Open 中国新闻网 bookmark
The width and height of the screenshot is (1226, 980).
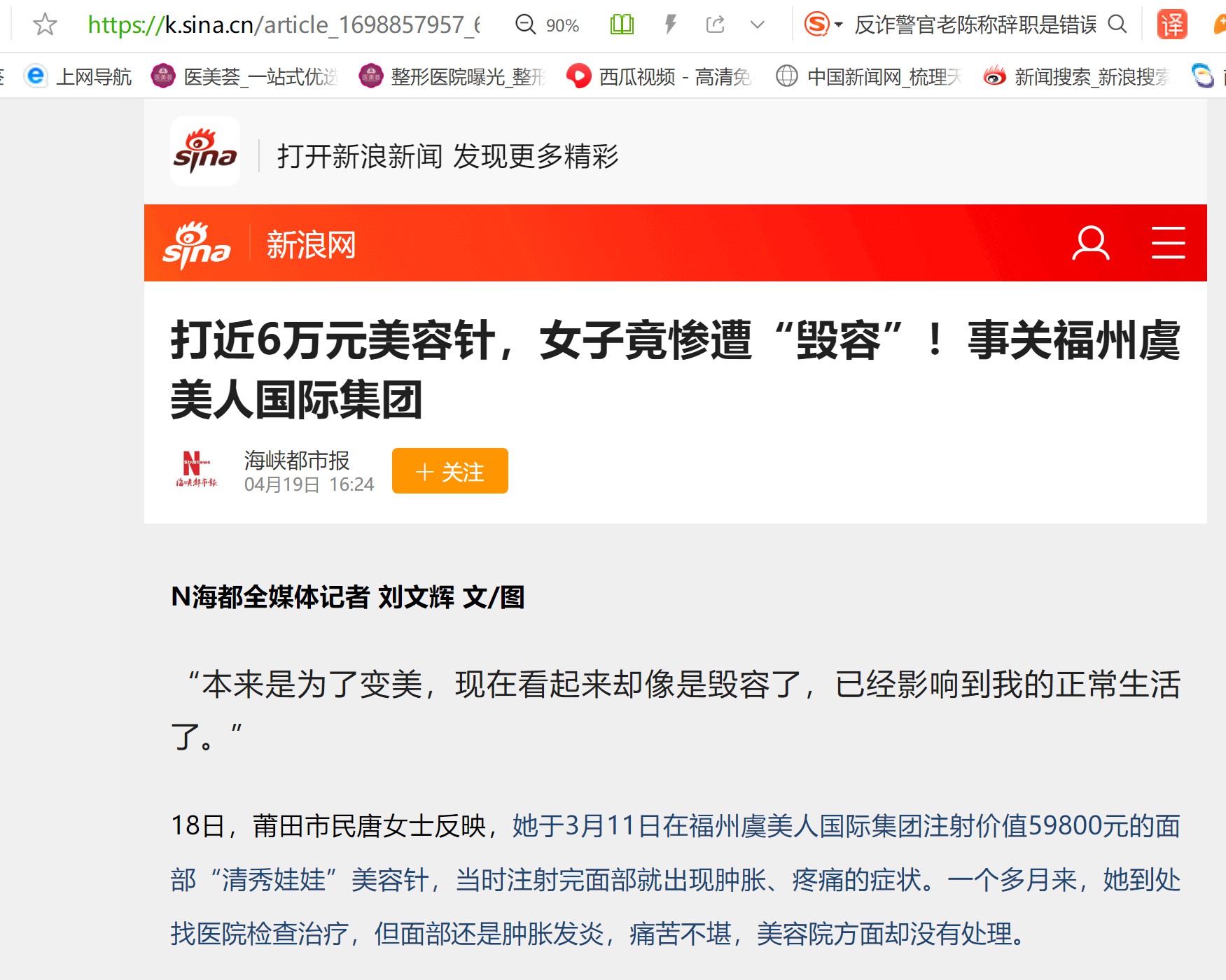[869, 76]
